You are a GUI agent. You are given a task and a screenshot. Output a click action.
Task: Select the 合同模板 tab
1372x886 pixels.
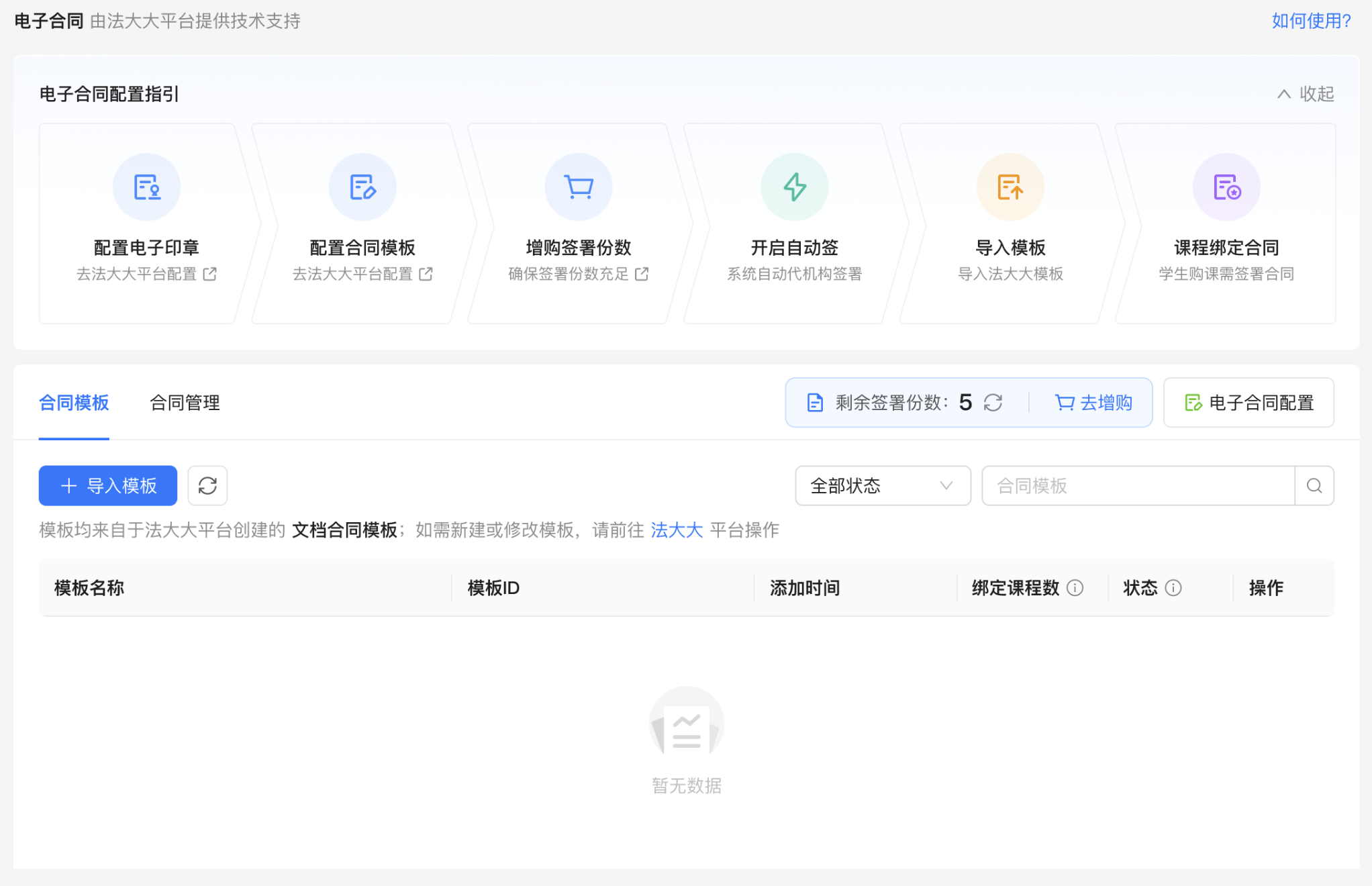(x=74, y=403)
